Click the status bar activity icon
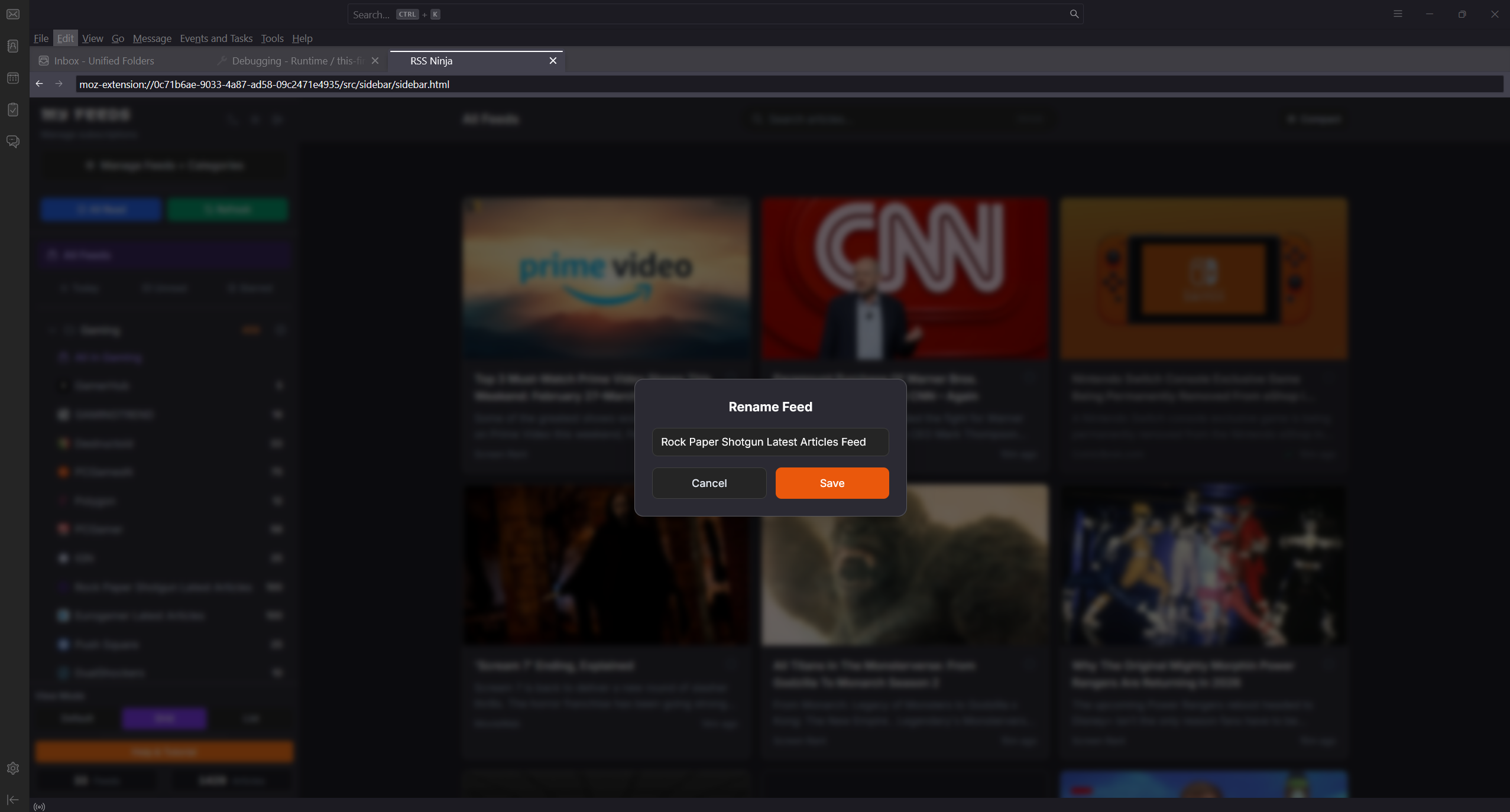The image size is (1510, 812). tap(40, 807)
